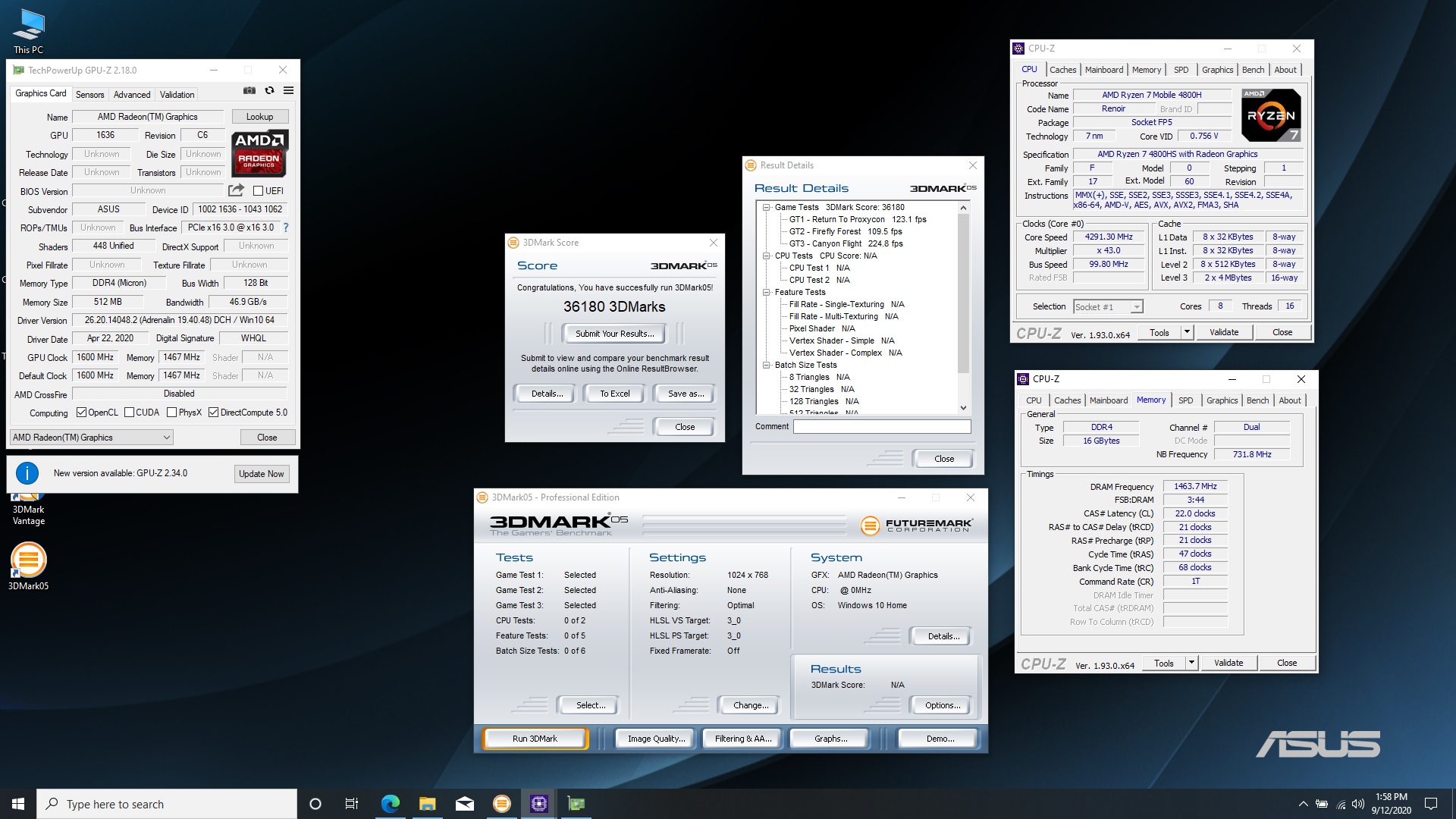Switch to Sensors tab in GPU-Z
The width and height of the screenshot is (1456, 819).
point(89,95)
